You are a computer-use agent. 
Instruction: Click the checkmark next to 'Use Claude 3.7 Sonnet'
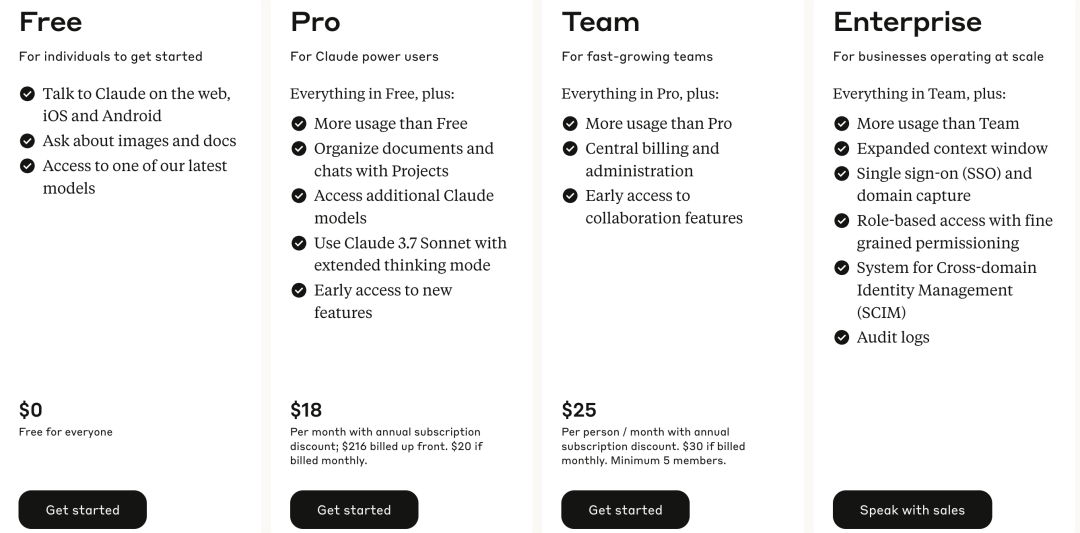298,243
